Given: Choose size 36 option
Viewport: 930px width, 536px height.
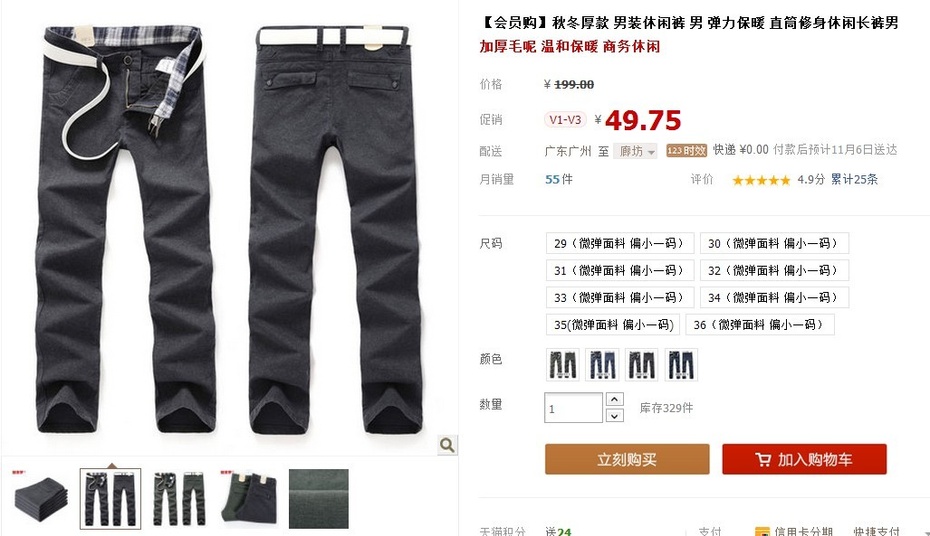Looking at the screenshot, I should tap(760, 325).
